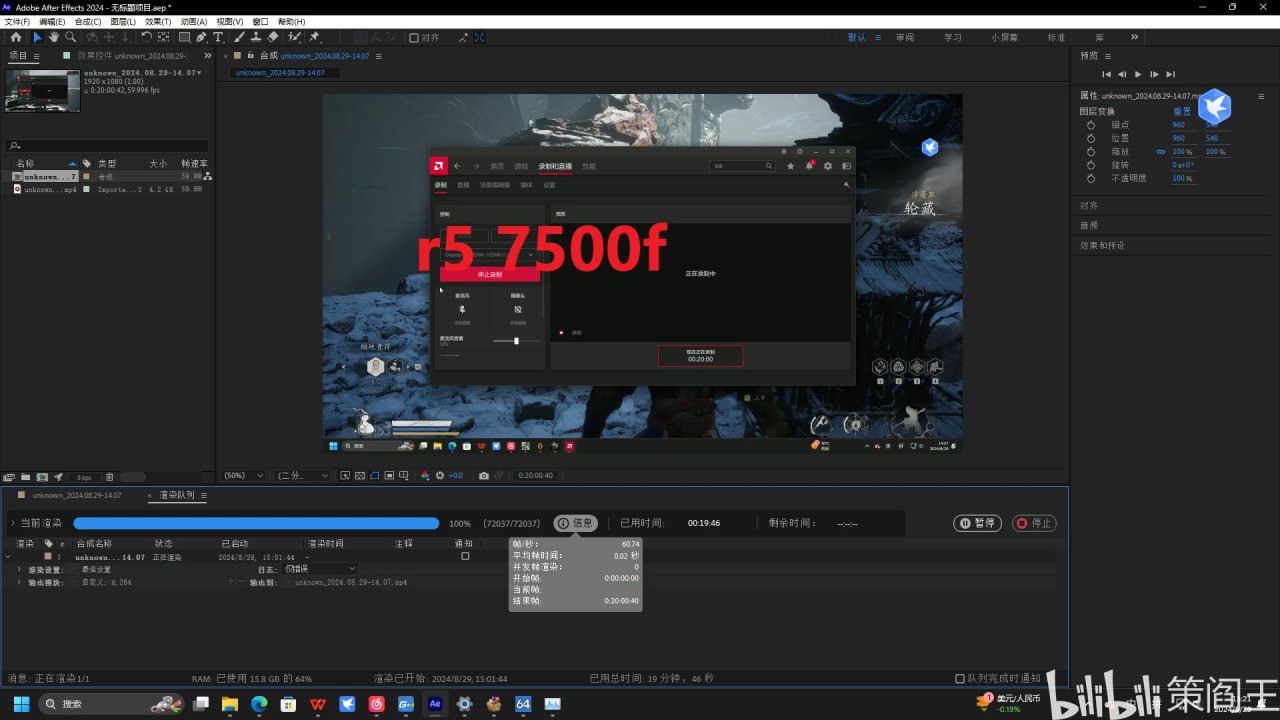Stop the current render
Screen dimensions: 1280x720
pyautogui.click(x=1034, y=523)
